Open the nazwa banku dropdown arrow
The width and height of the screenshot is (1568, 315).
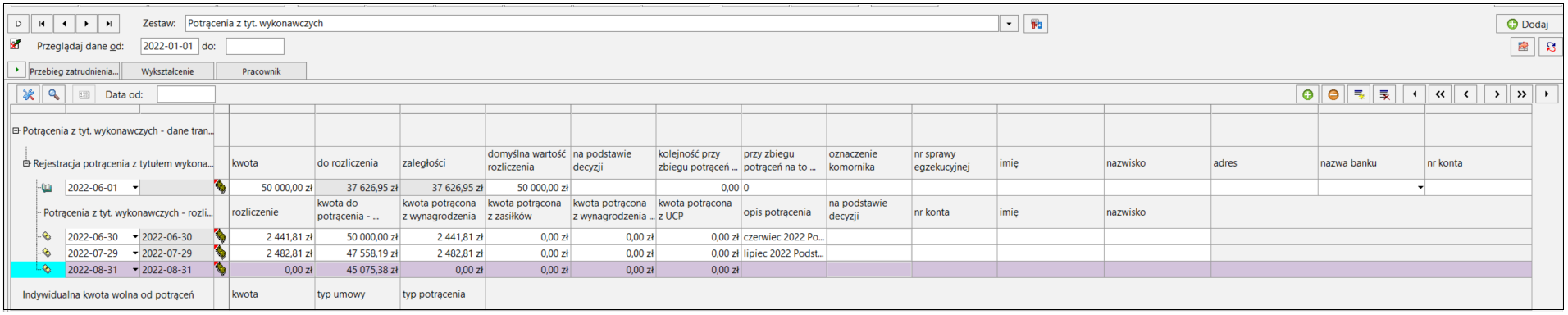coord(1420,188)
